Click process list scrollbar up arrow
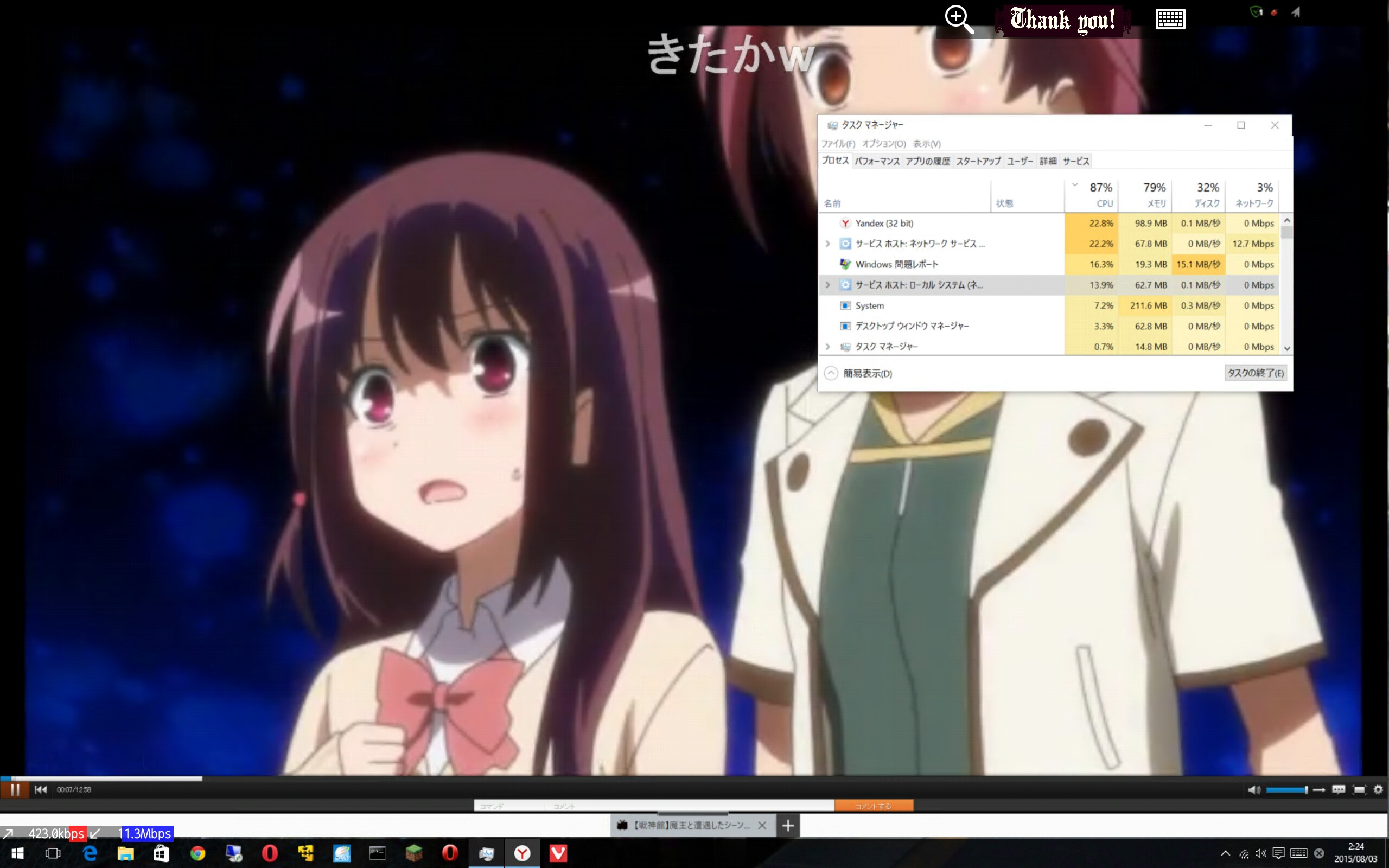Viewport: 1389px width, 868px height. [x=1287, y=220]
